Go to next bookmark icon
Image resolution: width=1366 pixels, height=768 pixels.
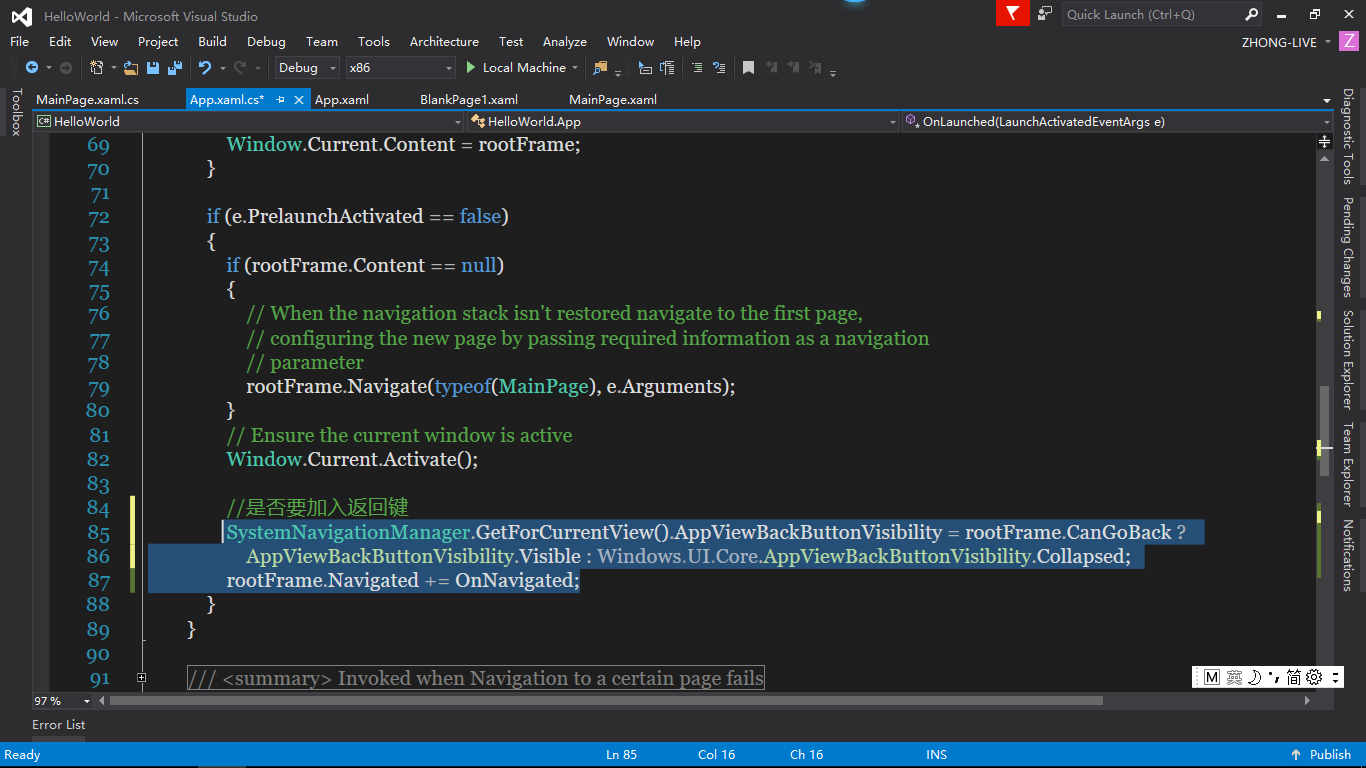click(x=794, y=68)
